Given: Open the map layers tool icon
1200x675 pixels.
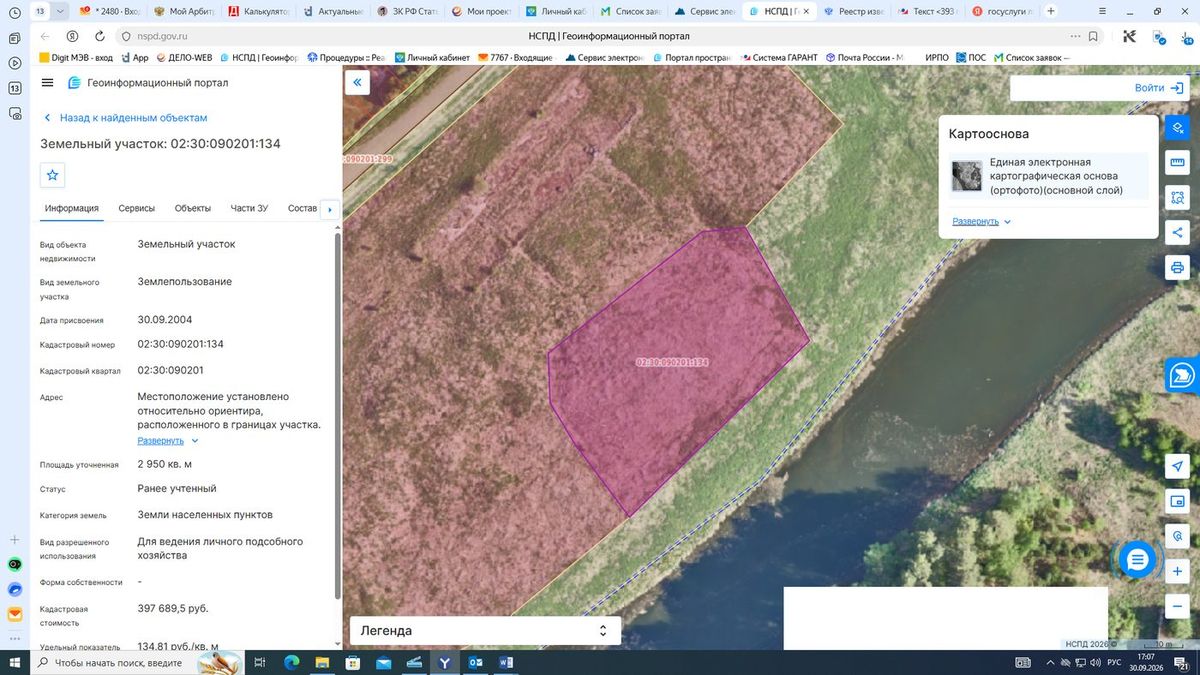Looking at the screenshot, I should [x=1177, y=128].
